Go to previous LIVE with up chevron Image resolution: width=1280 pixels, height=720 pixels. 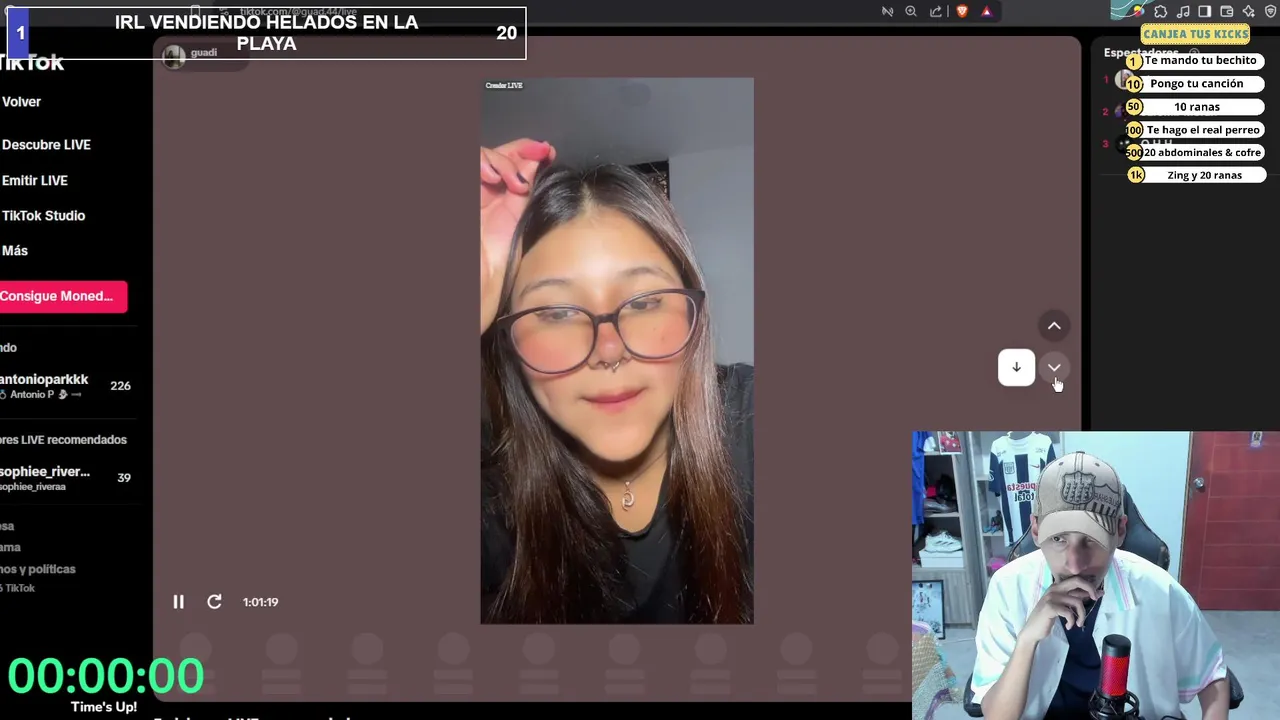point(1054,326)
